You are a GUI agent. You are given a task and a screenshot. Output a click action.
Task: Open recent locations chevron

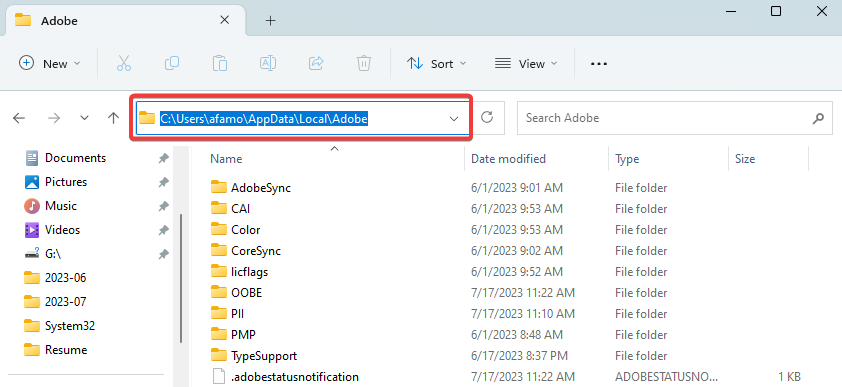point(84,118)
